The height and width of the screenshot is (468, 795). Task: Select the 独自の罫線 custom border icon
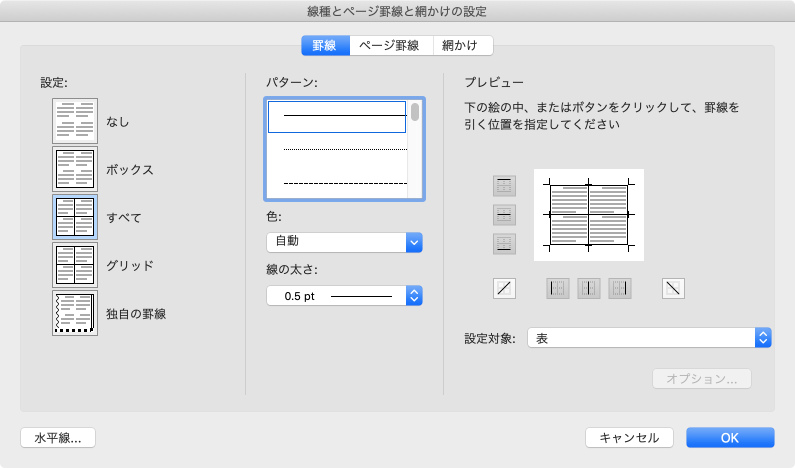75,313
